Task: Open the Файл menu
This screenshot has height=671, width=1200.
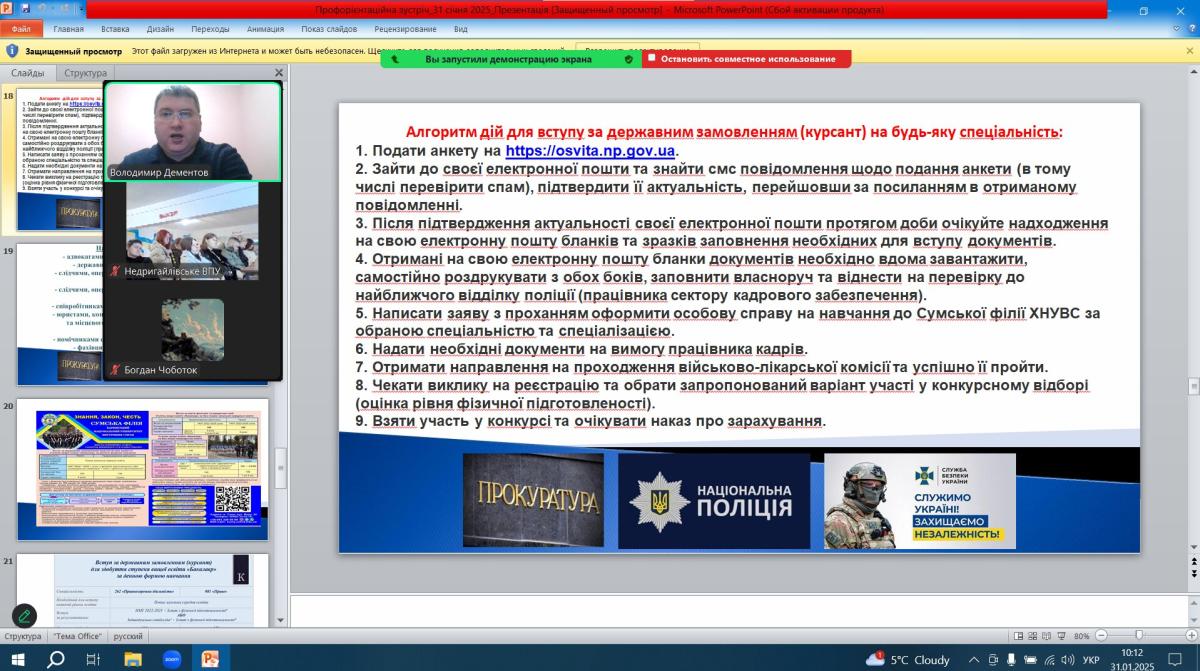Action: (x=21, y=29)
